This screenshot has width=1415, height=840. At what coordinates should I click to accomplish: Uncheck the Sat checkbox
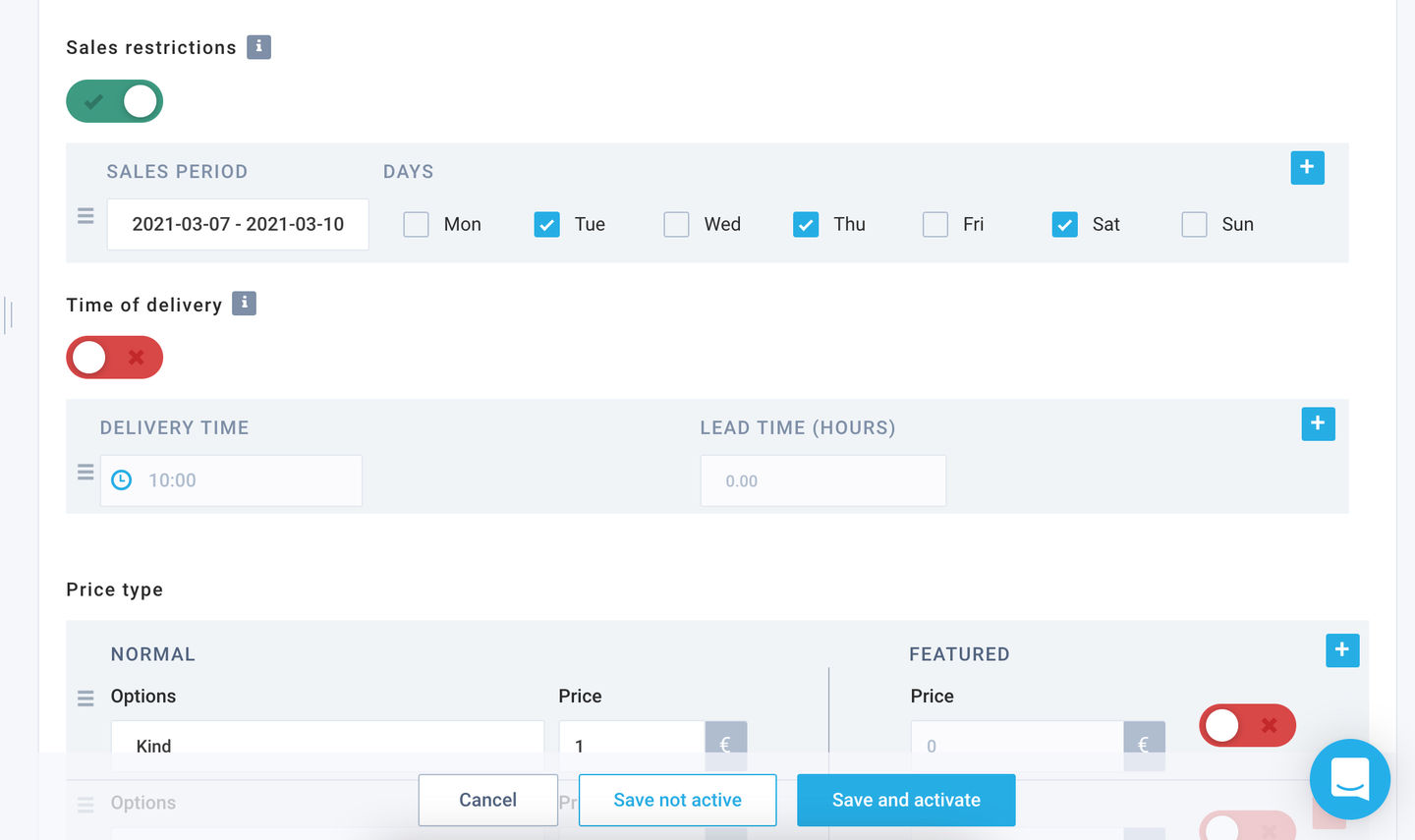pyautogui.click(x=1064, y=224)
